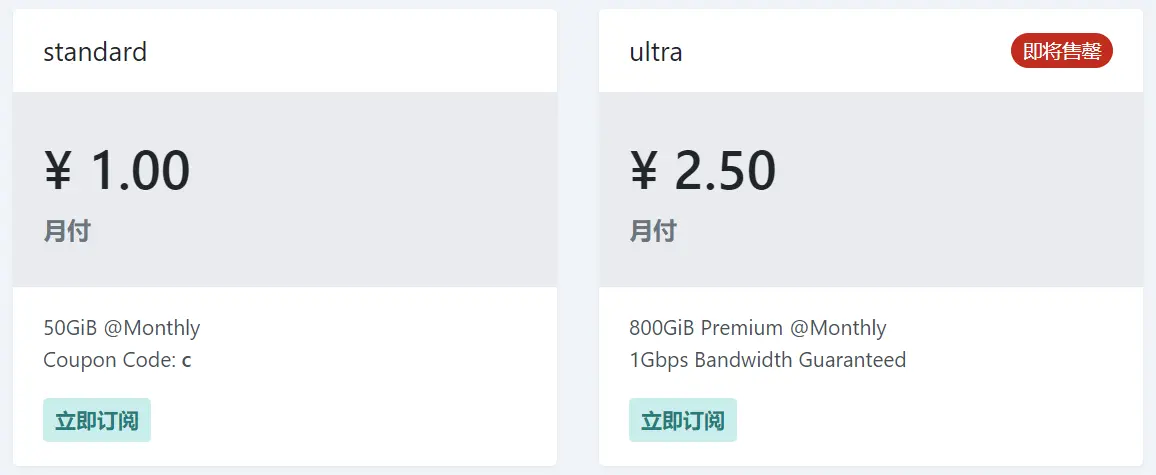Click the Coupon Code text line

click(117, 360)
